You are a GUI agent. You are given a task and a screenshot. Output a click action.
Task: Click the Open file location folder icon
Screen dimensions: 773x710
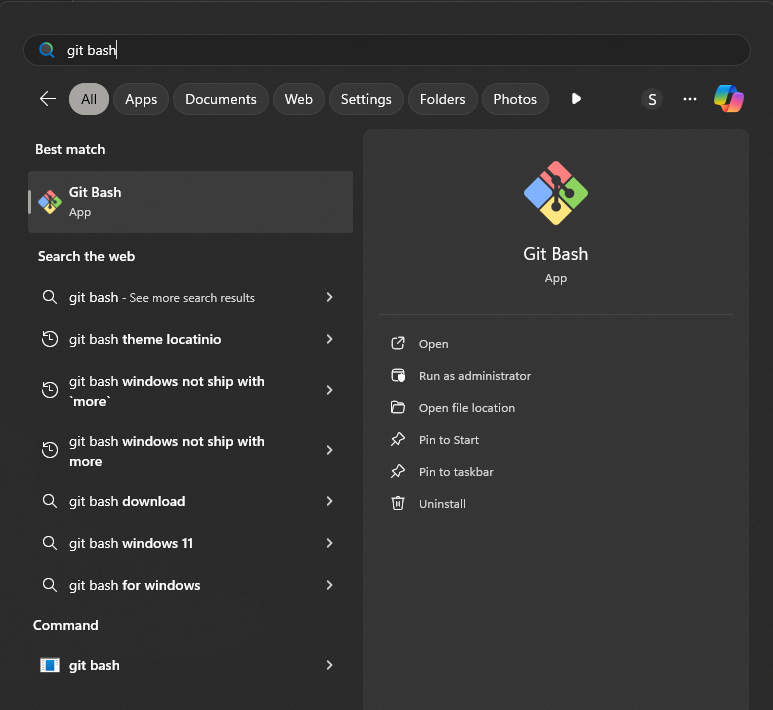398,408
